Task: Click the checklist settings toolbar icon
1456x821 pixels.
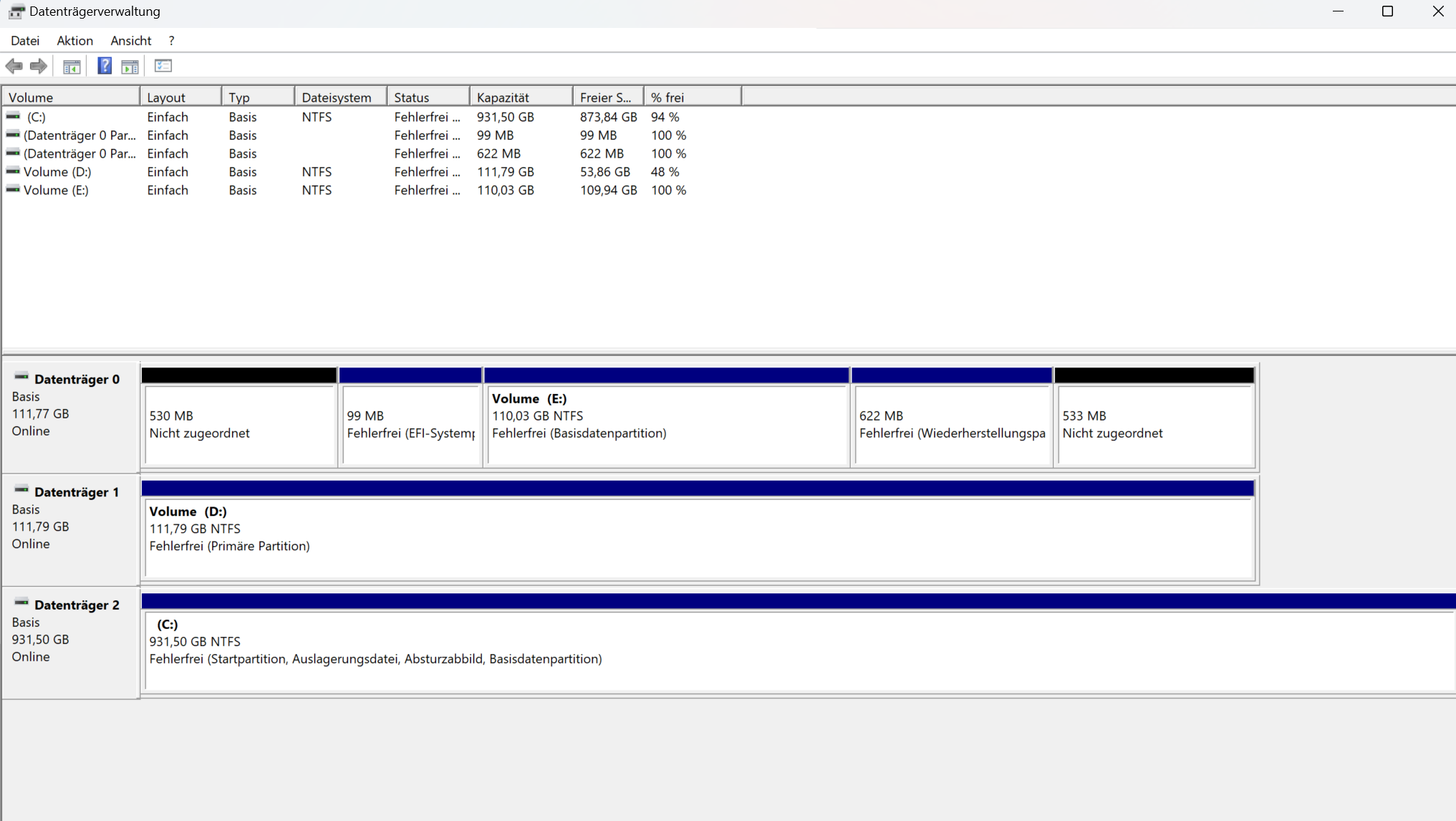Action: pyautogui.click(x=163, y=66)
